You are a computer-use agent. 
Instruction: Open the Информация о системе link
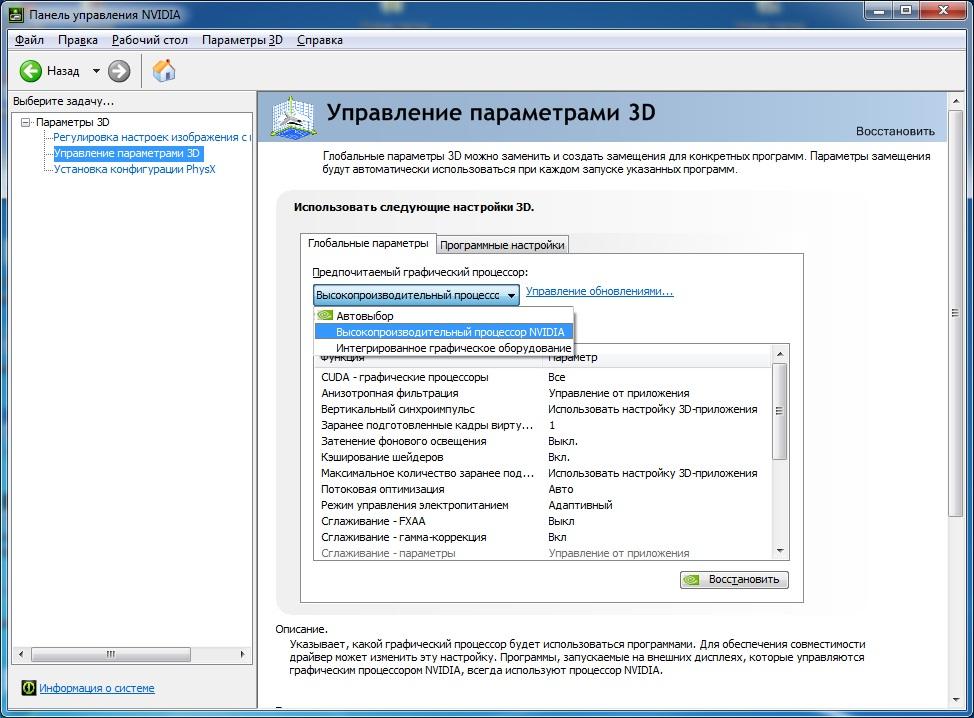point(97,688)
